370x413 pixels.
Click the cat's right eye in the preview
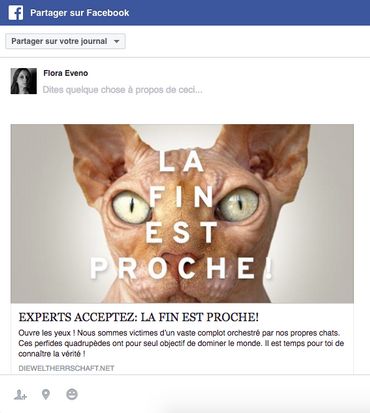coord(239,205)
